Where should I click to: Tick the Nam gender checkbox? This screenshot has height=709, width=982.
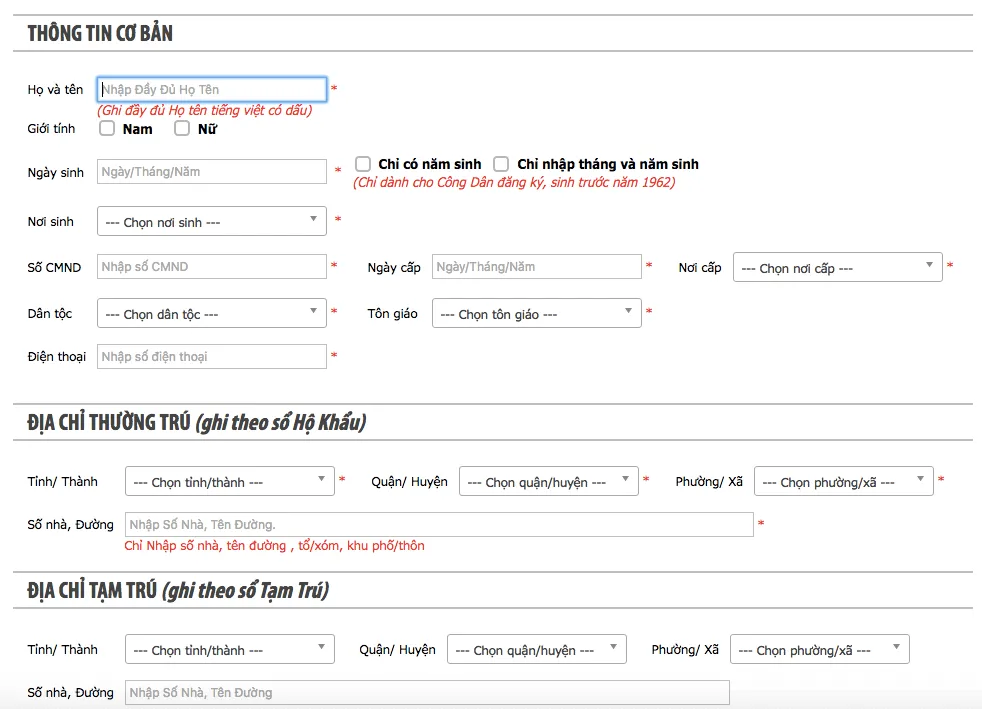pos(107,128)
